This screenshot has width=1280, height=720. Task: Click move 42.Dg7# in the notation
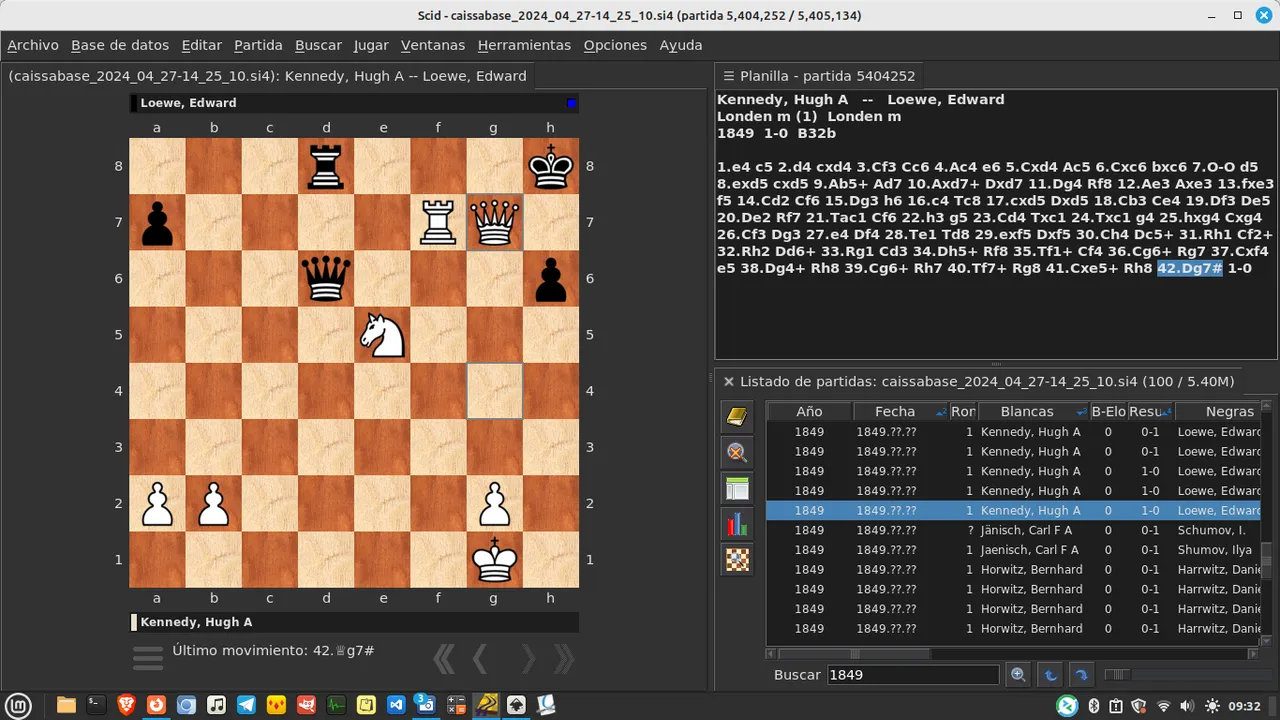pyautogui.click(x=1189, y=269)
